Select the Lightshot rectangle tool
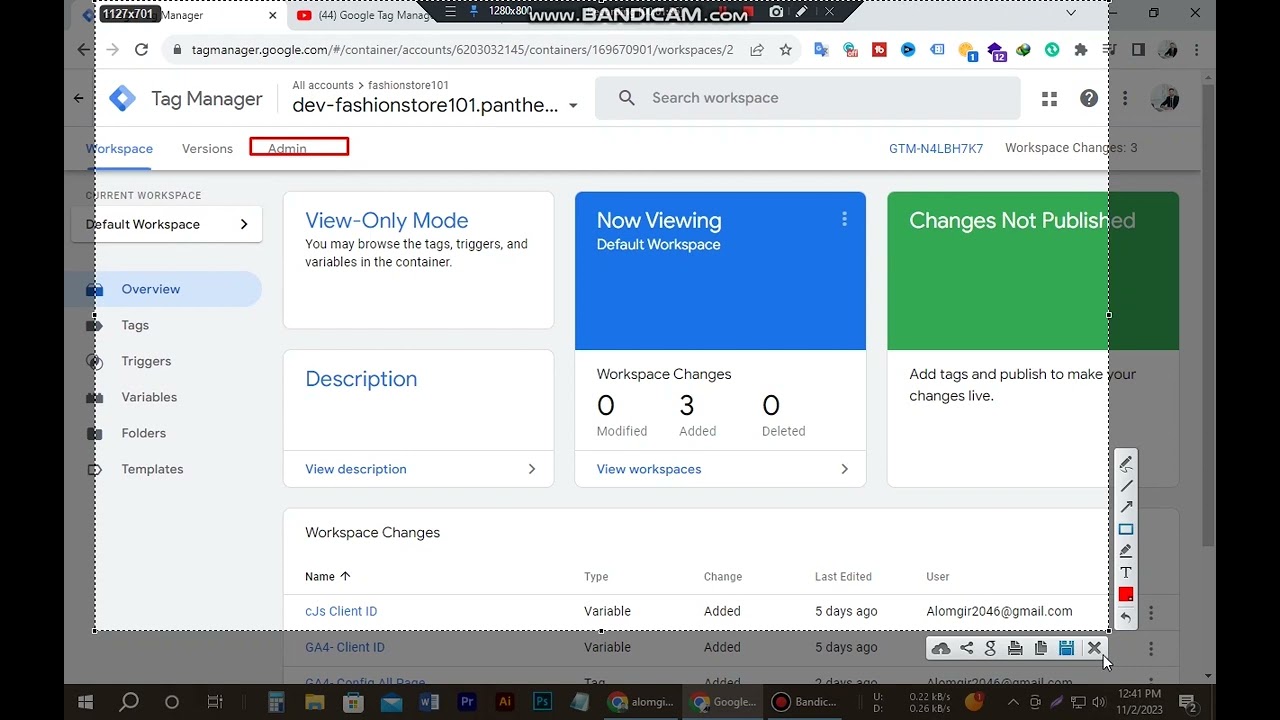 pyautogui.click(x=1126, y=529)
